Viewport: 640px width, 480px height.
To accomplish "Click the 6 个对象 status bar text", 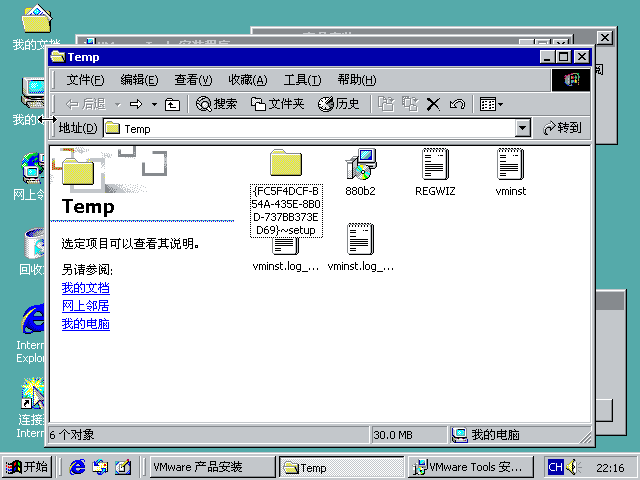I will 72,435.
